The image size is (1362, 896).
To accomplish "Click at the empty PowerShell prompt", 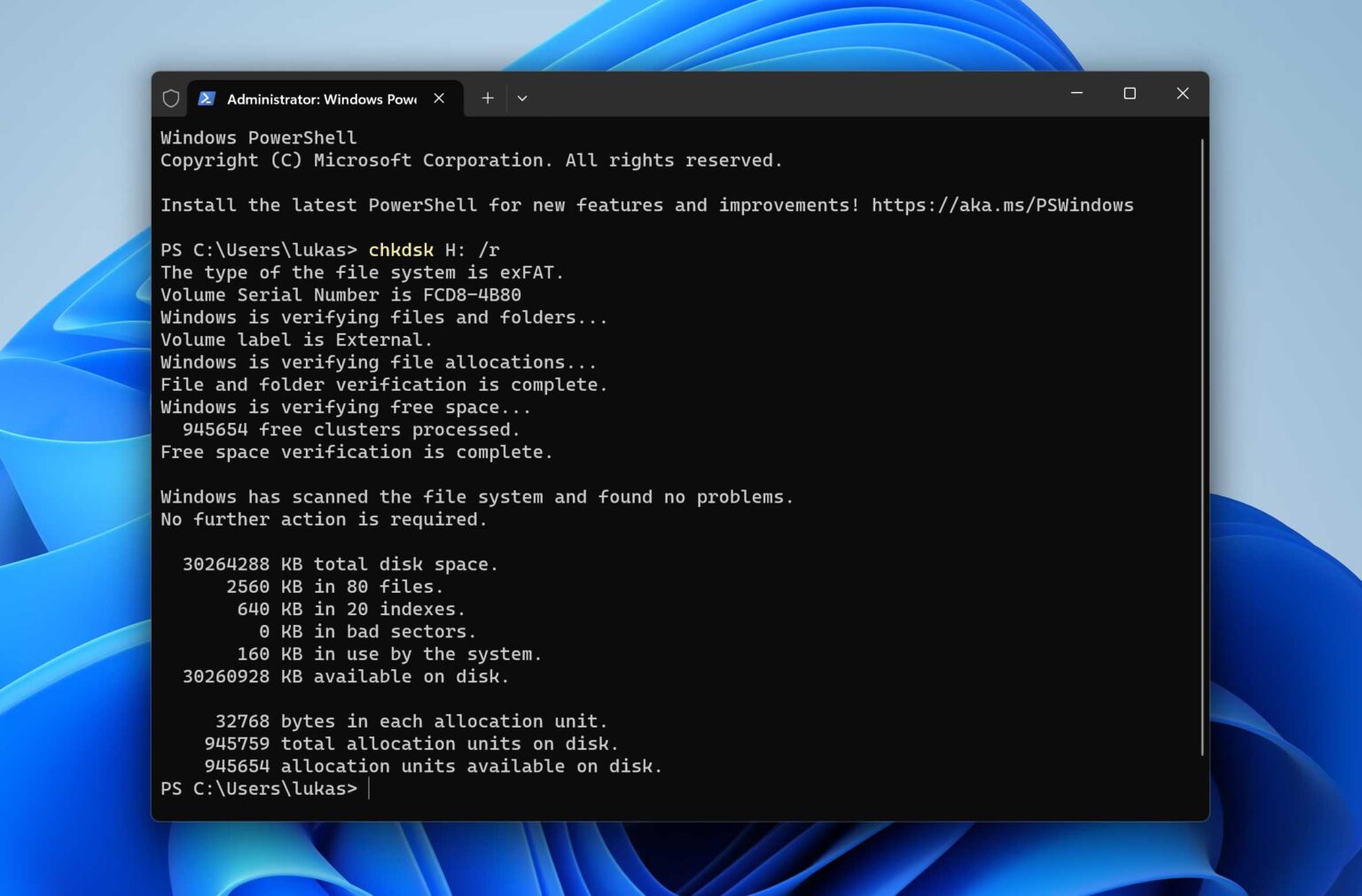I will pos(266,788).
